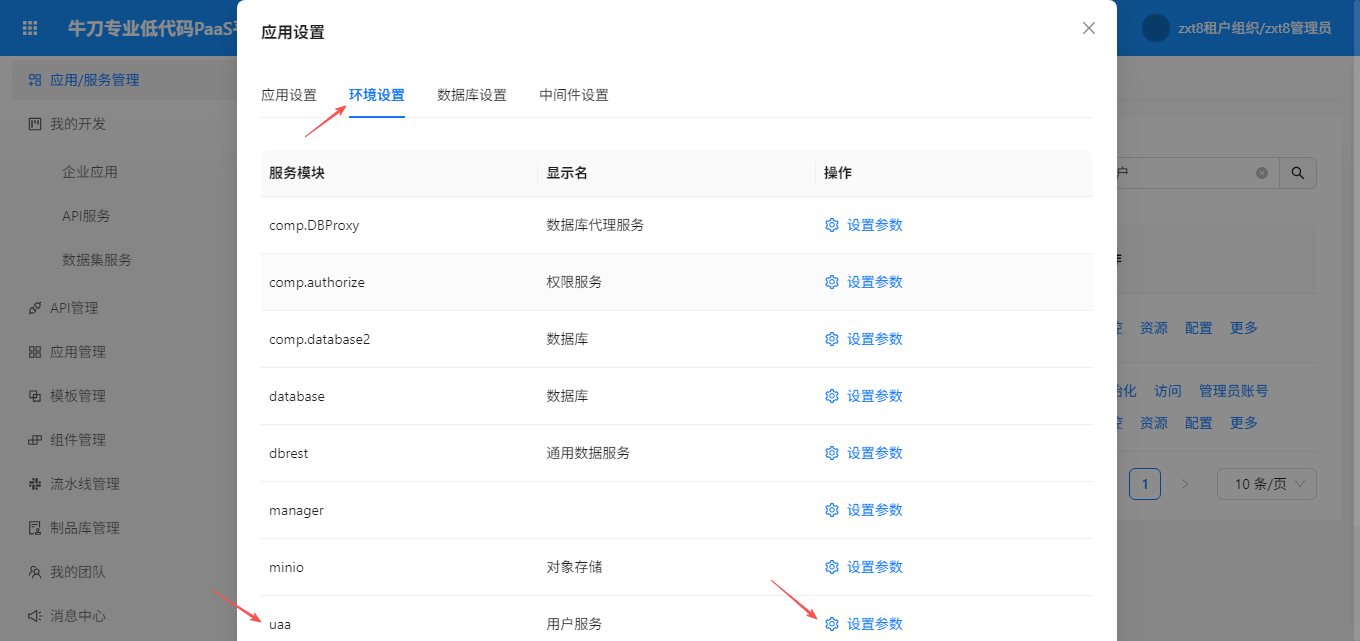Open the 中间件设置 tab
This screenshot has height=641, width=1360.
point(573,95)
